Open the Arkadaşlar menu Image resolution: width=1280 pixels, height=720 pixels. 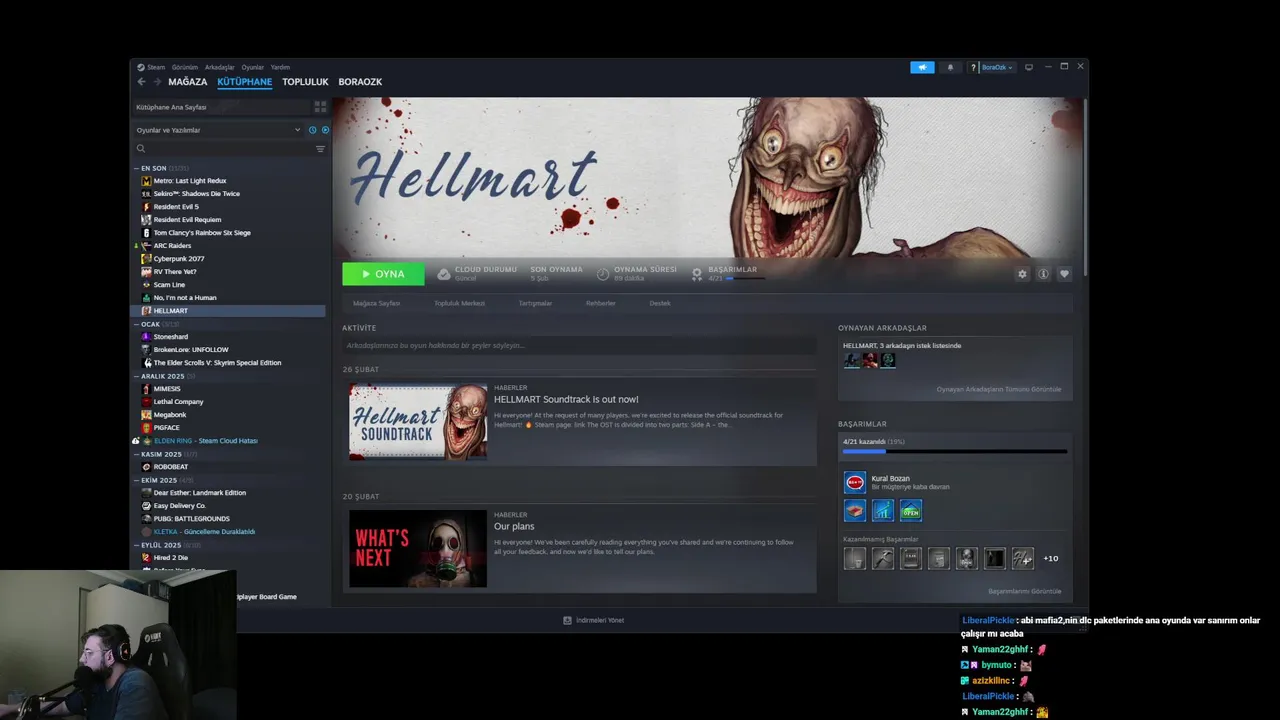click(220, 67)
